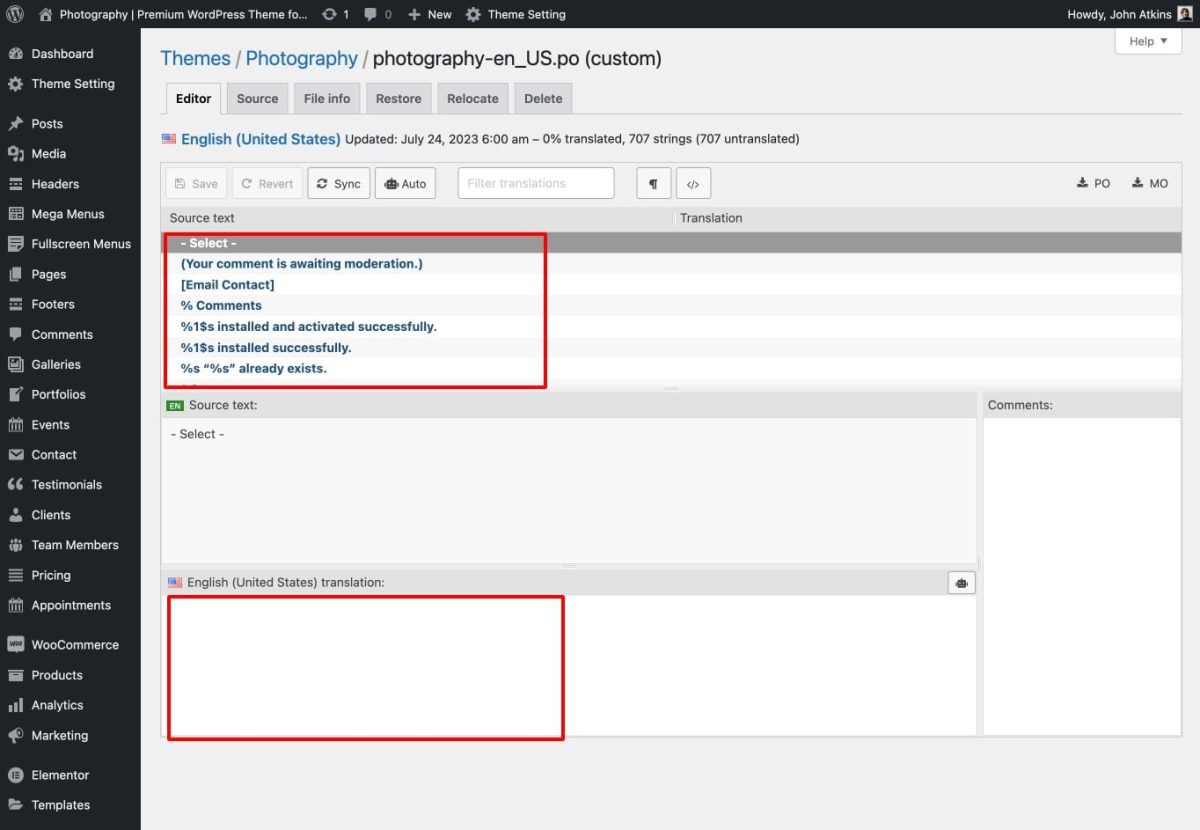Click the WordPress logo in the admin bar
This screenshot has width=1200, height=830.
pos(14,14)
